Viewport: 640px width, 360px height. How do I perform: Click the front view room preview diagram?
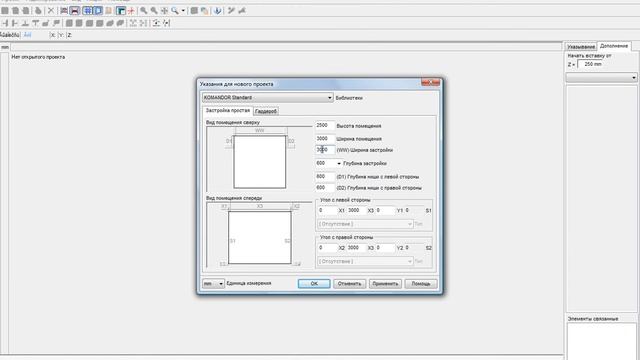click(x=260, y=238)
